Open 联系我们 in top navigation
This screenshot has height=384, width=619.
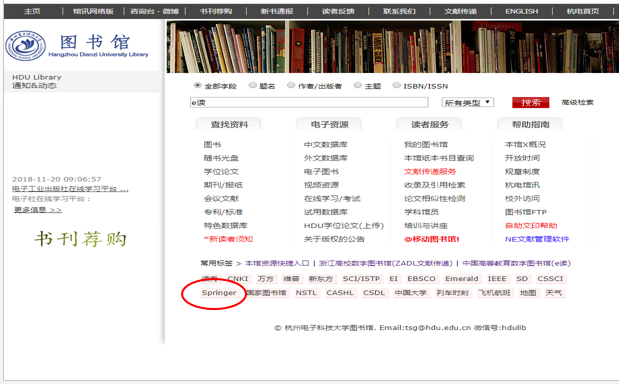point(399,11)
